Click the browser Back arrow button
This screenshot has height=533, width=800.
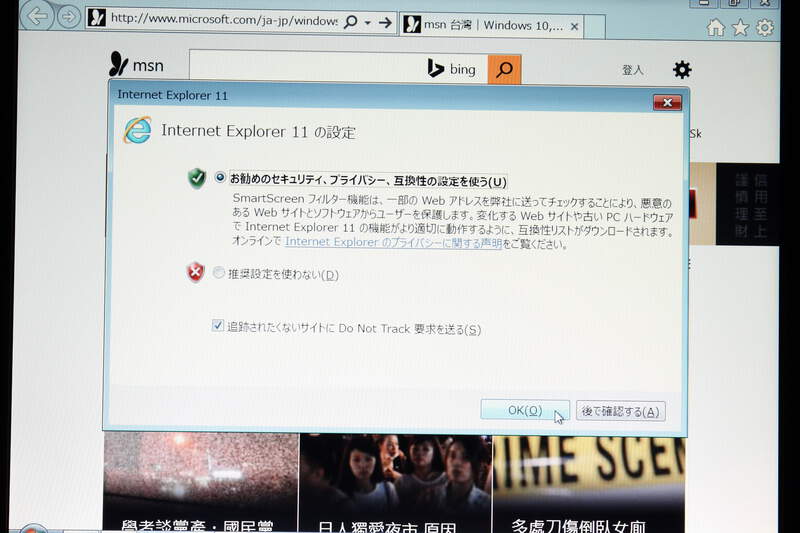37,16
